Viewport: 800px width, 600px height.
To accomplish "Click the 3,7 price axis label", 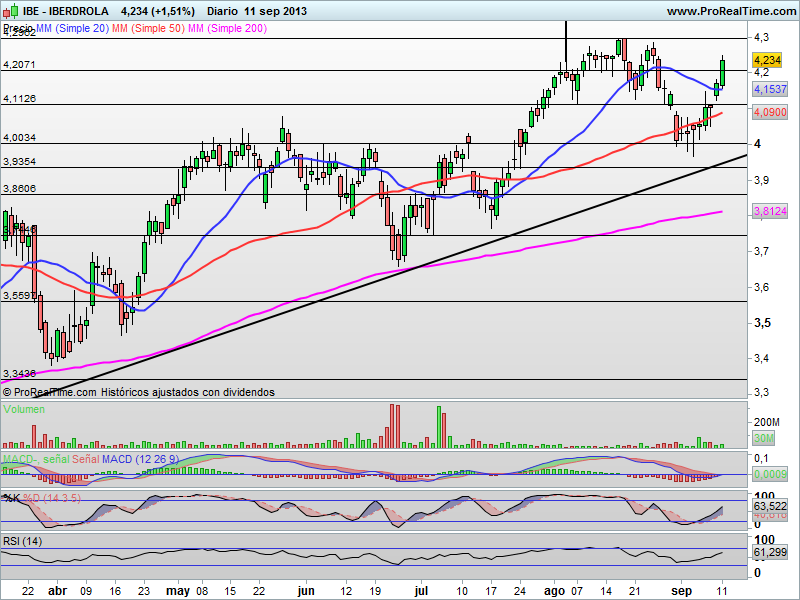I will tap(761, 251).
